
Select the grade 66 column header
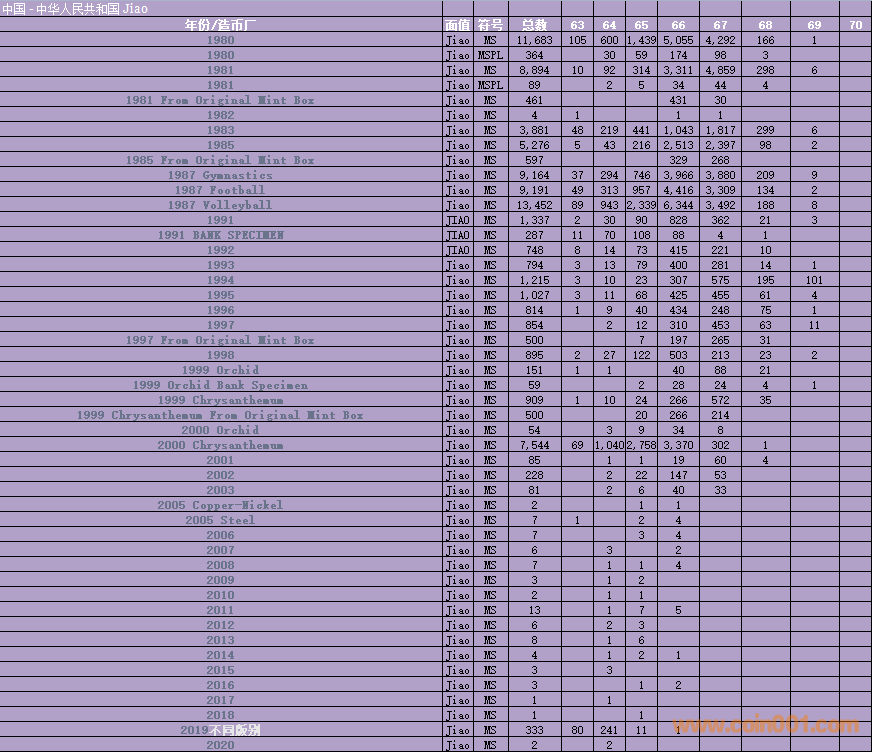coord(678,24)
